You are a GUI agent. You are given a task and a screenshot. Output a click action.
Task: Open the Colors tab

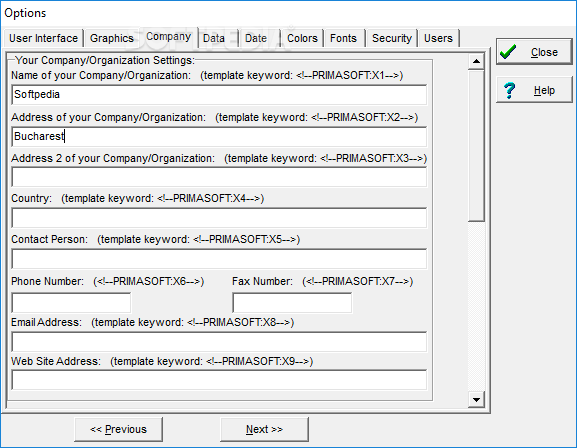[302, 38]
